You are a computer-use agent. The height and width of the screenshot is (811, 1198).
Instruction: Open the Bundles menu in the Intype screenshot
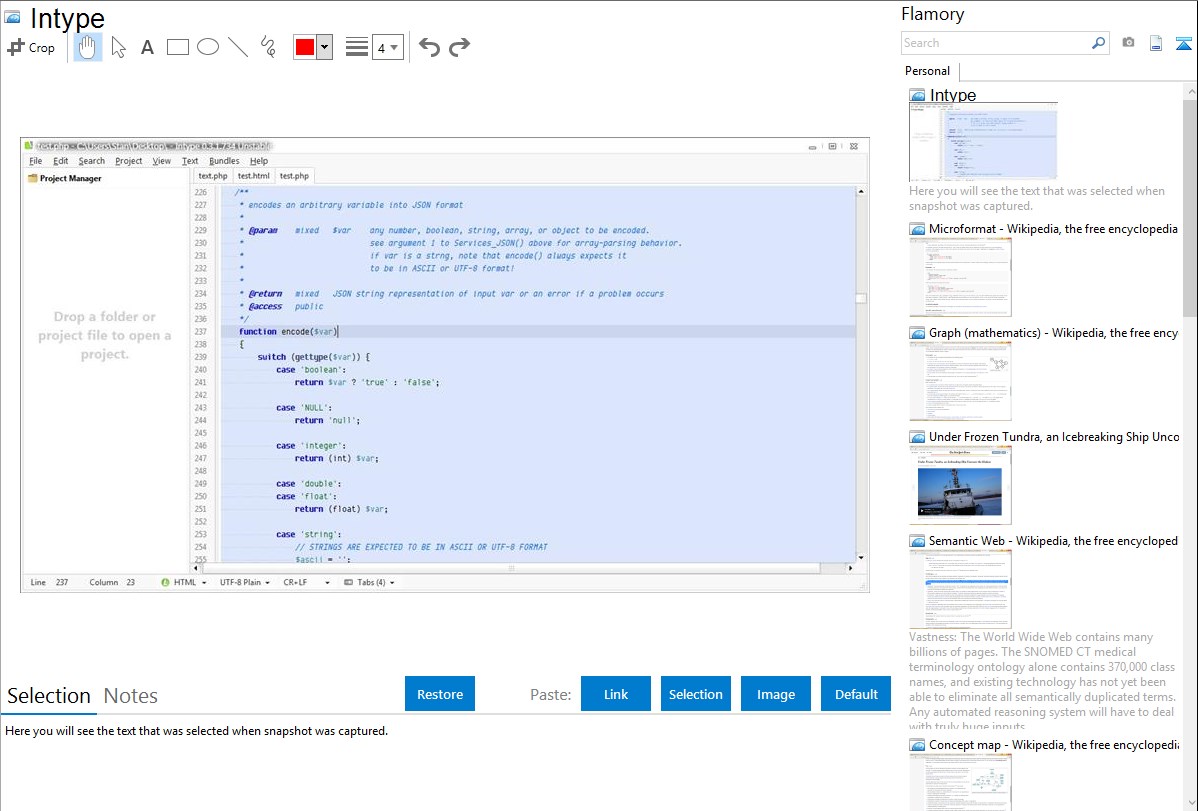pos(224,161)
